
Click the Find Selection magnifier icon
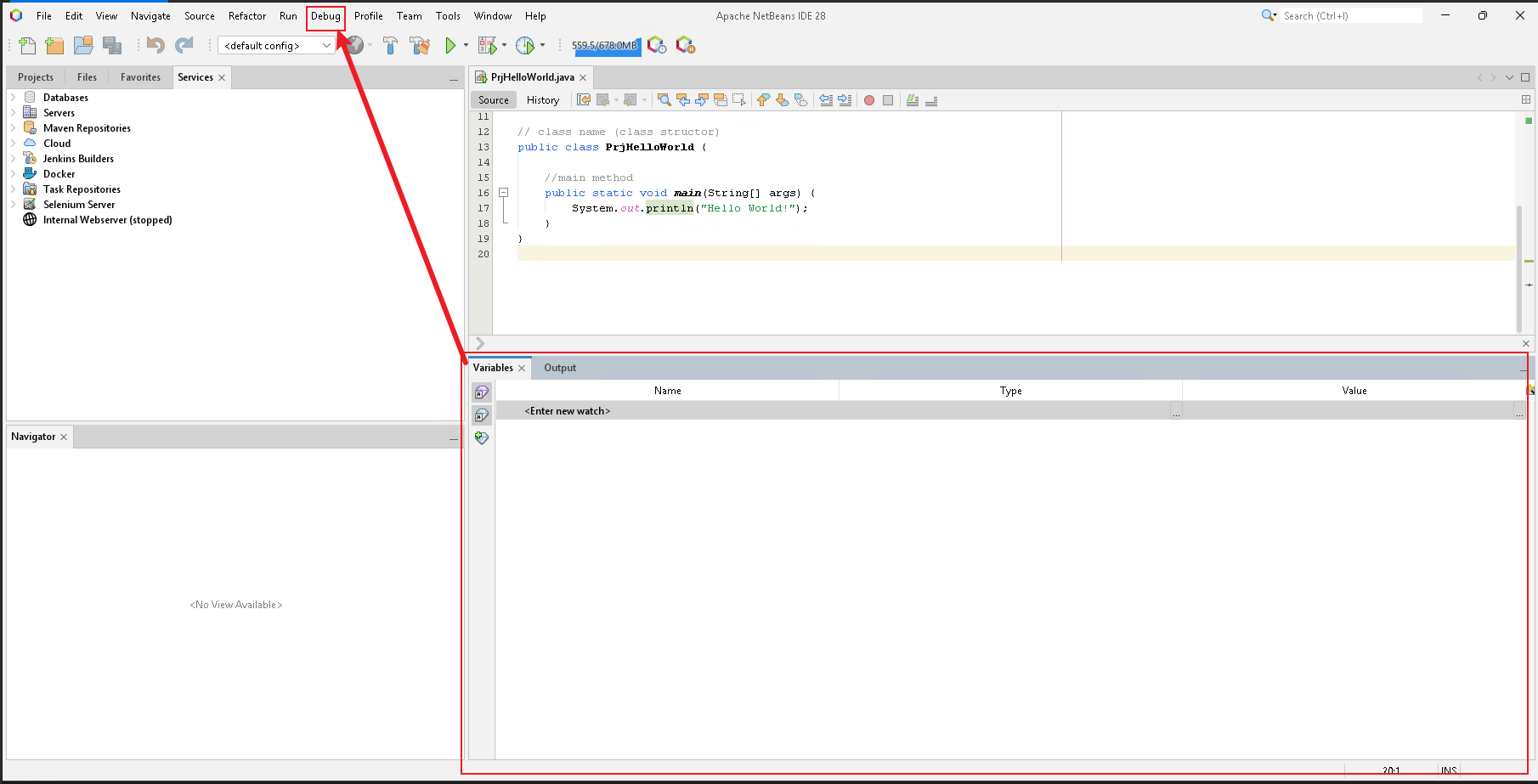[x=664, y=100]
